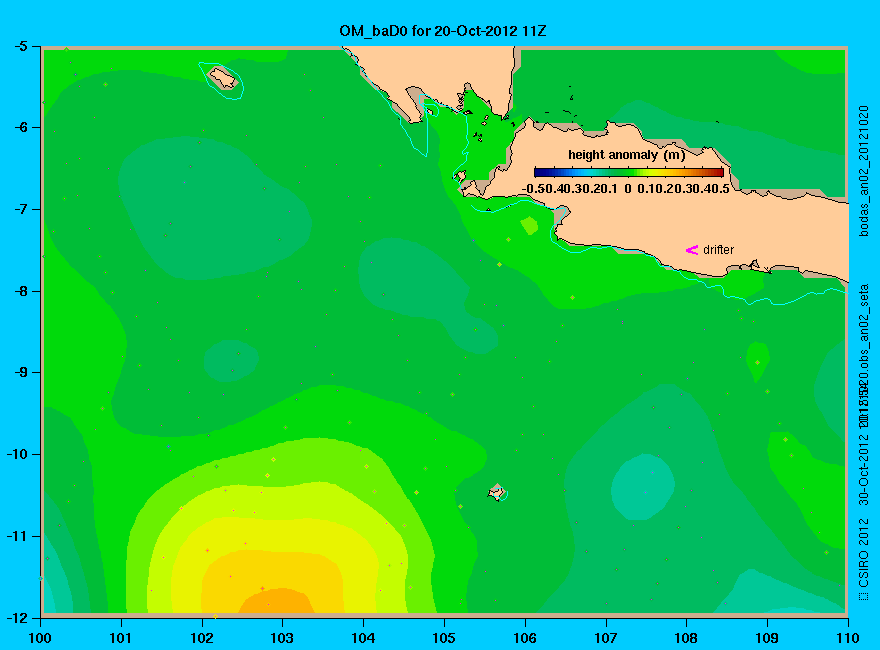Click the x-axis label 105

tap(444, 638)
